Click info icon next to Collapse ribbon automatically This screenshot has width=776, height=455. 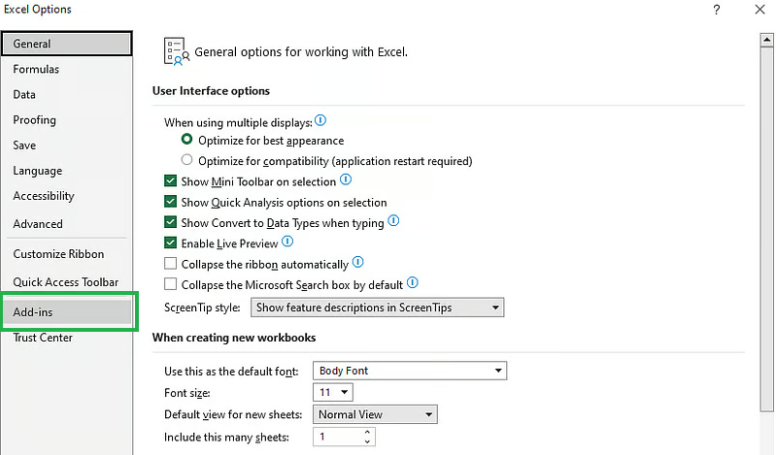tap(356, 264)
